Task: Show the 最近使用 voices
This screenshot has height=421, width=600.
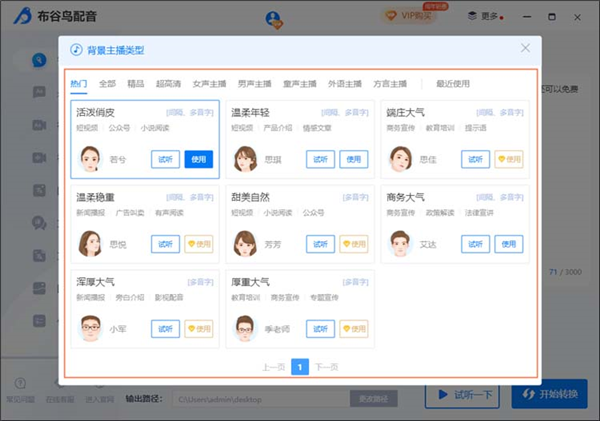Action: coord(451,84)
